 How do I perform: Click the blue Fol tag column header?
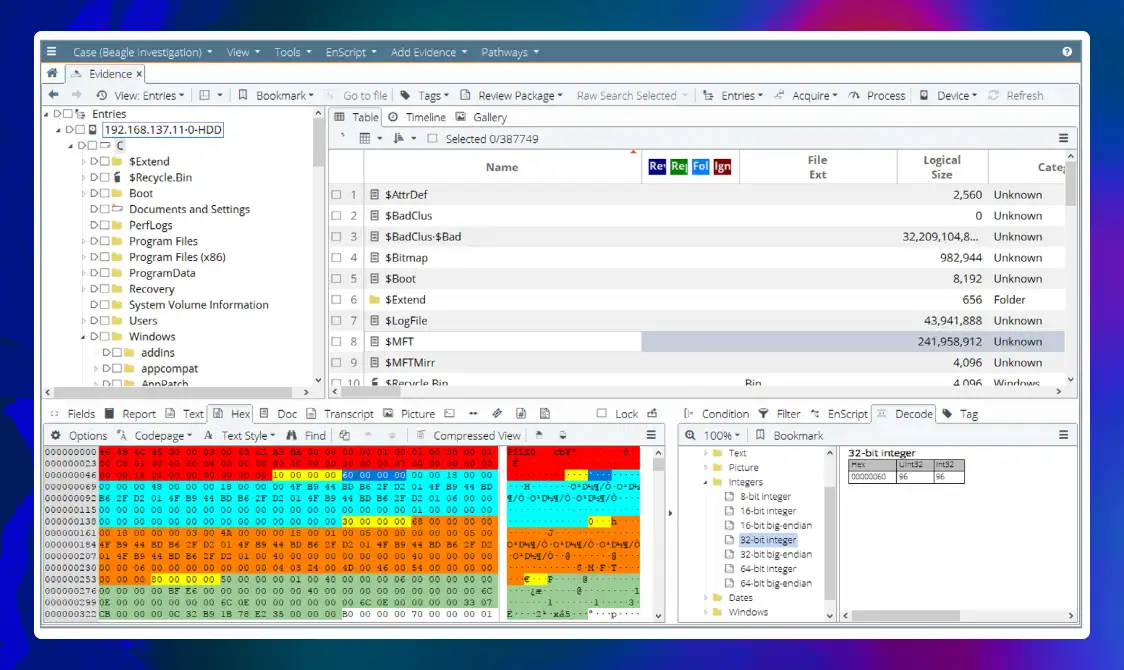tap(700, 166)
